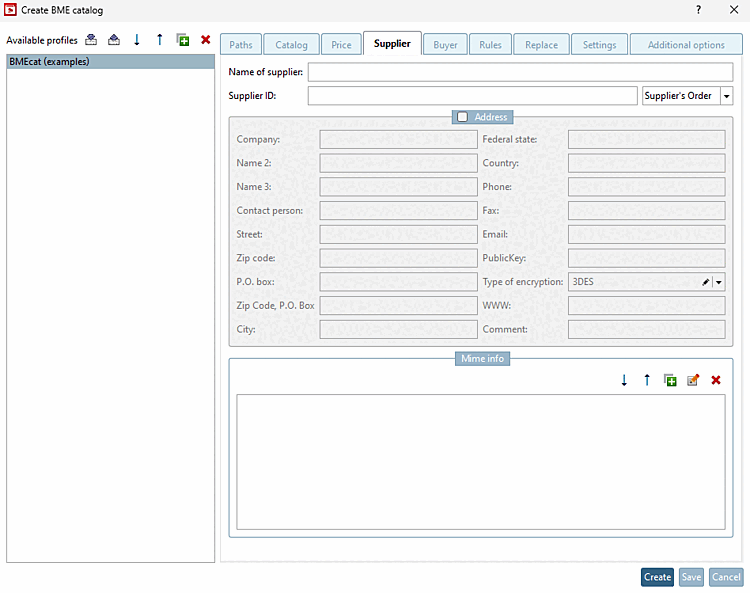Add new Mime info entry

click(x=670, y=380)
